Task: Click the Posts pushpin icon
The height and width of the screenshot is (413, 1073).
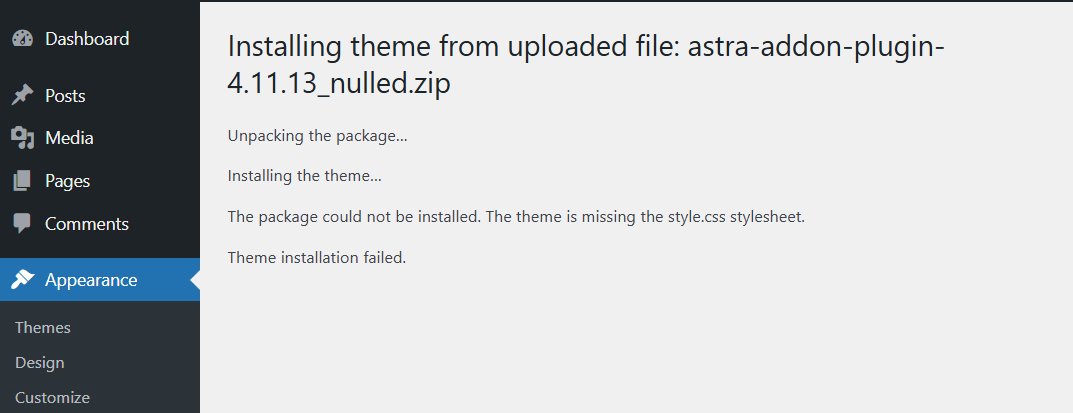Action: click(x=22, y=96)
